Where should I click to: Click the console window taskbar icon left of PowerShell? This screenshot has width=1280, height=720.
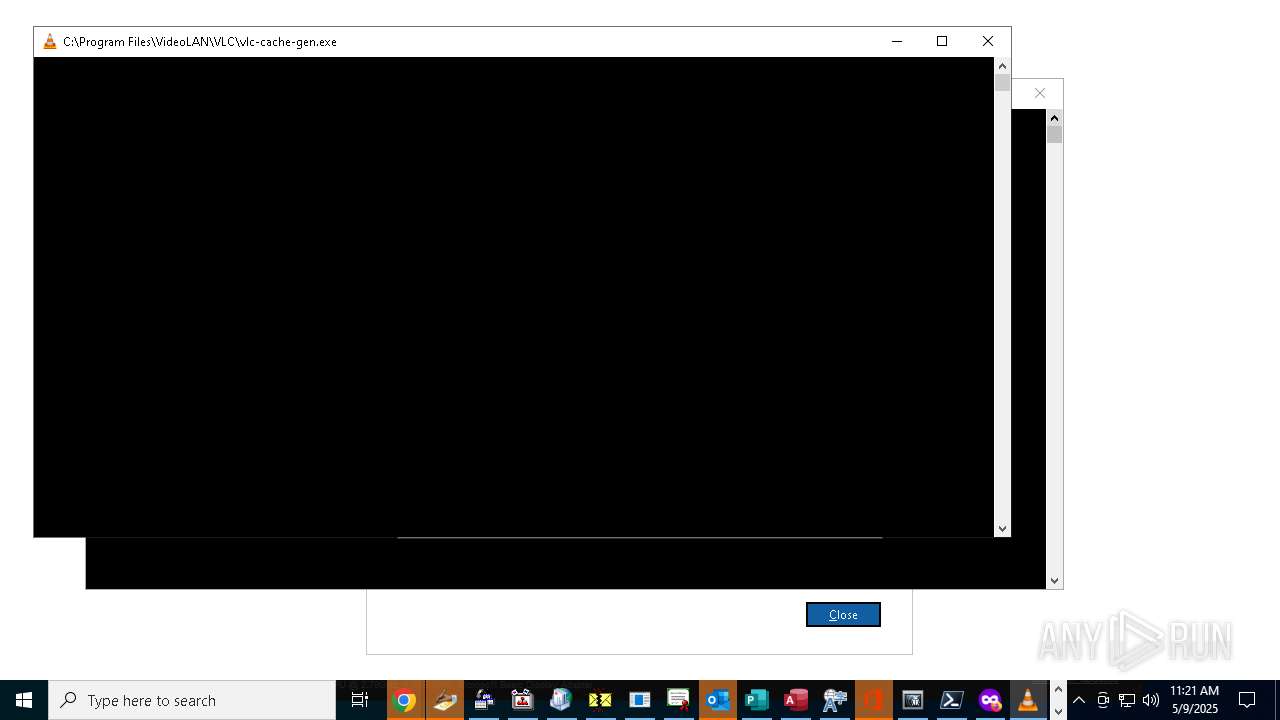(913, 700)
